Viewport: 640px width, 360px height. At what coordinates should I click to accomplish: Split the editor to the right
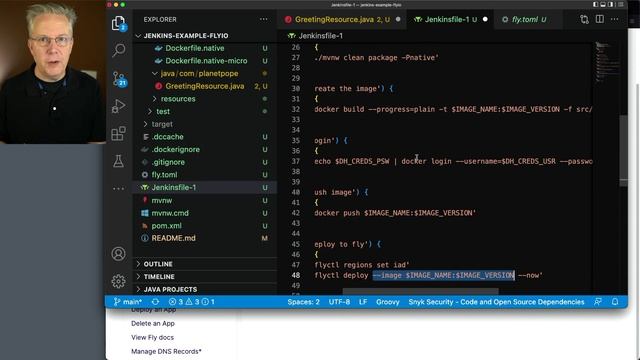click(x=600, y=19)
